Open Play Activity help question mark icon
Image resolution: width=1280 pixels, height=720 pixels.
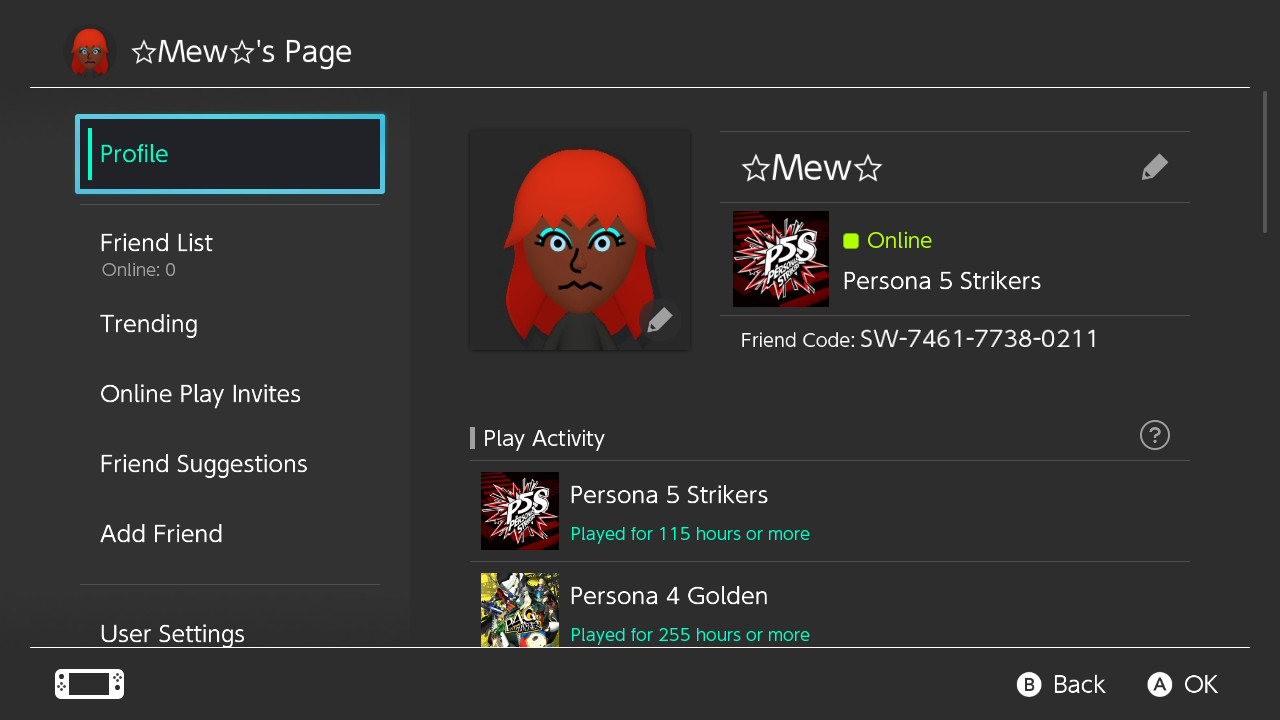[1155, 435]
